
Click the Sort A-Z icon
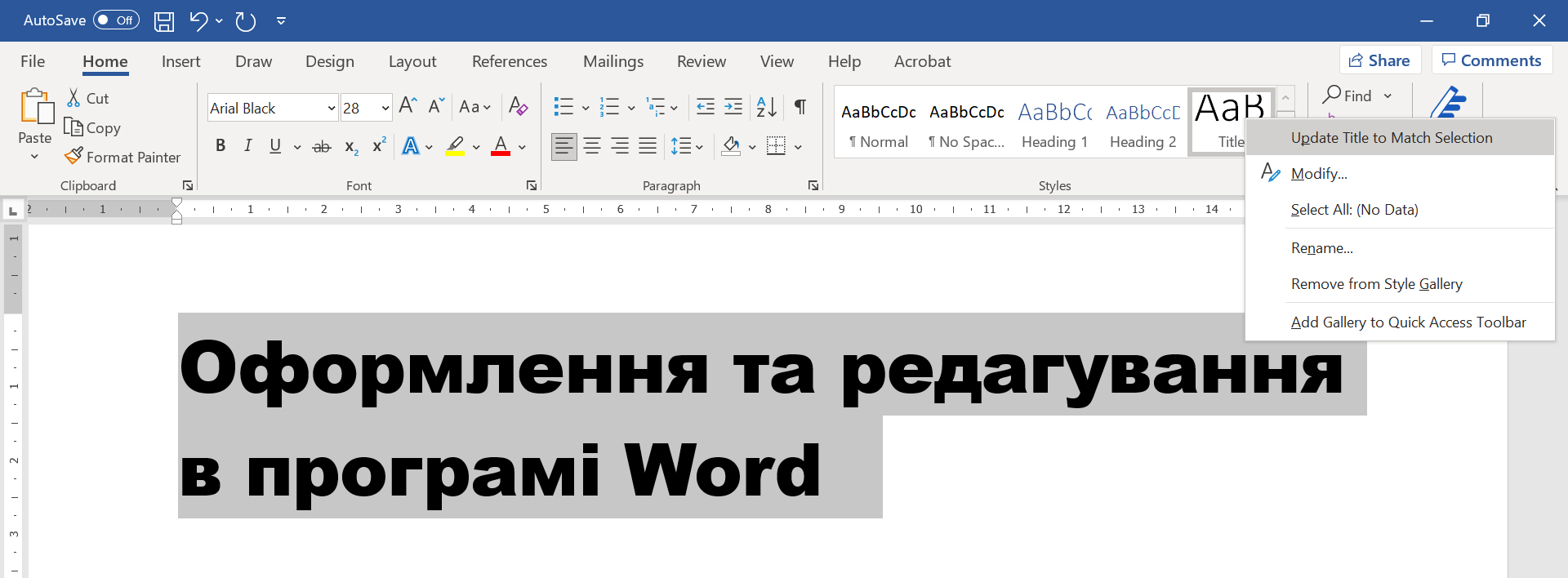766,106
